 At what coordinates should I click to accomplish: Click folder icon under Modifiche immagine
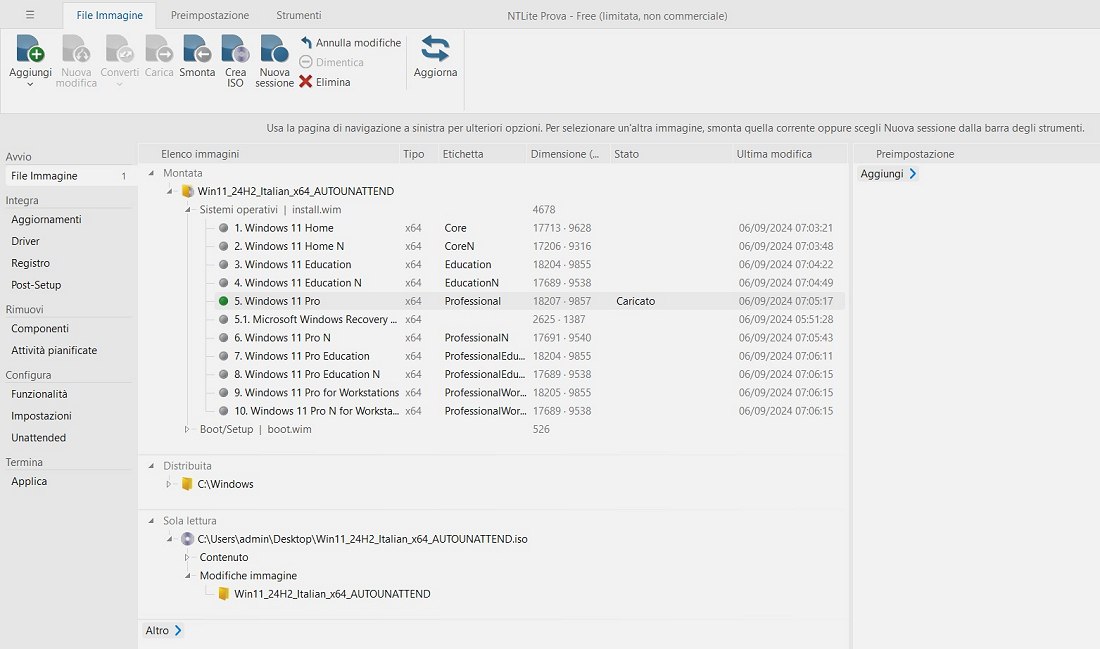224,594
